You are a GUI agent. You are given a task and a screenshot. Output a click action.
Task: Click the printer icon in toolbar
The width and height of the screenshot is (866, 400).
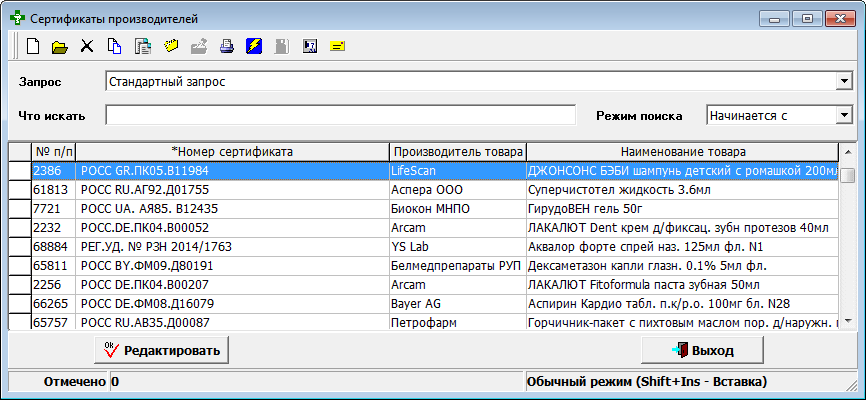click(x=226, y=46)
